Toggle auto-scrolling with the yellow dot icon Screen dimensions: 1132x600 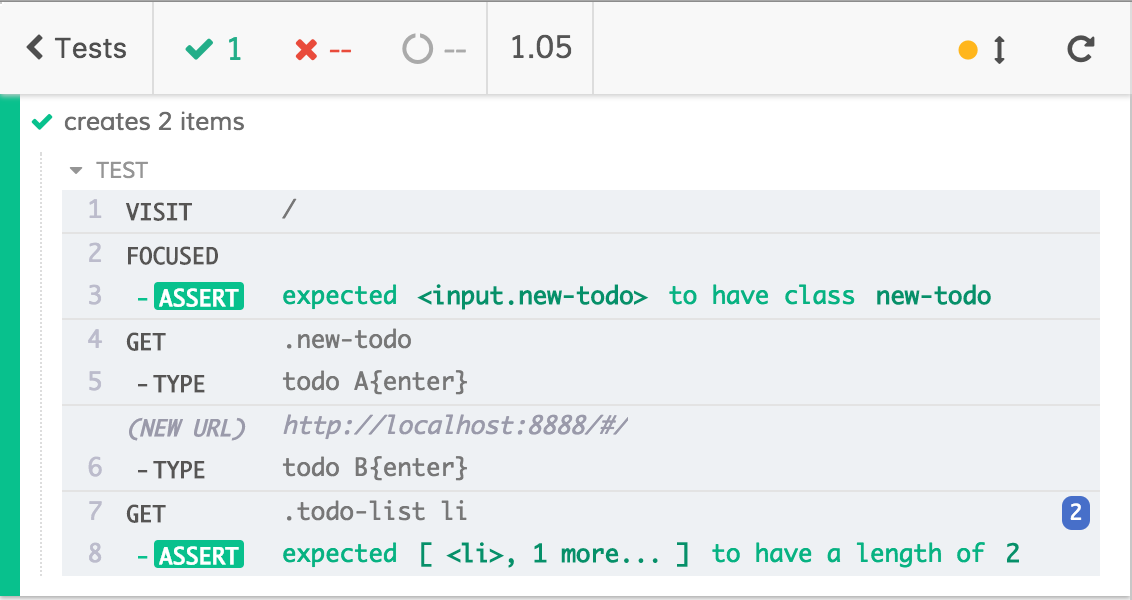[x=968, y=47]
